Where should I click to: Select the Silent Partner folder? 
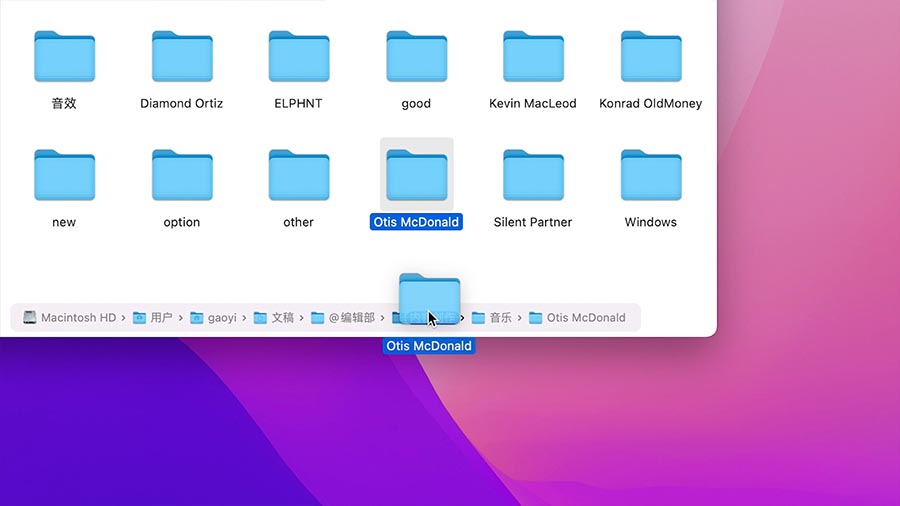point(533,176)
